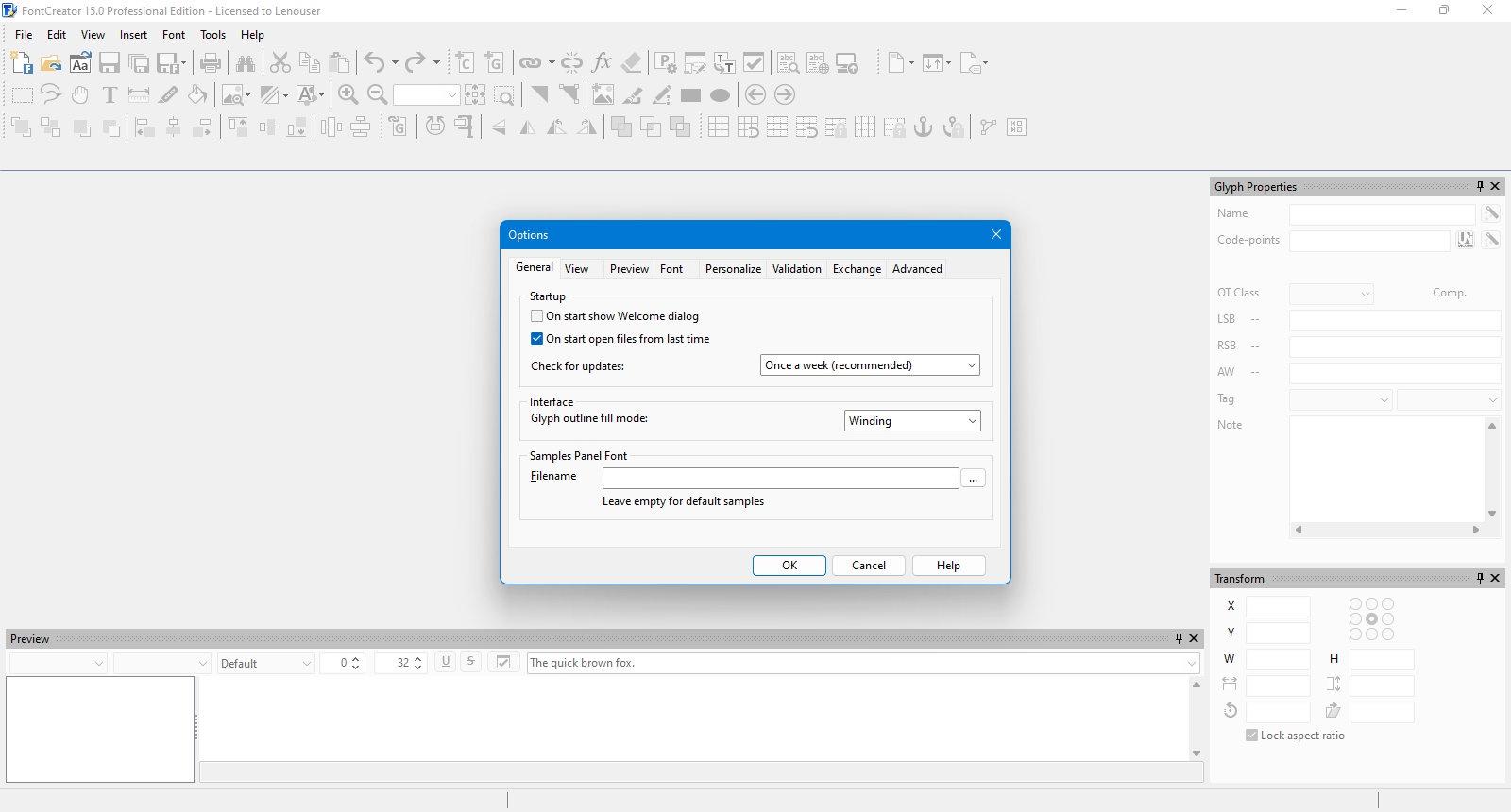Click the Eraser toolbar icon
1511x812 pixels.
pos(632,63)
